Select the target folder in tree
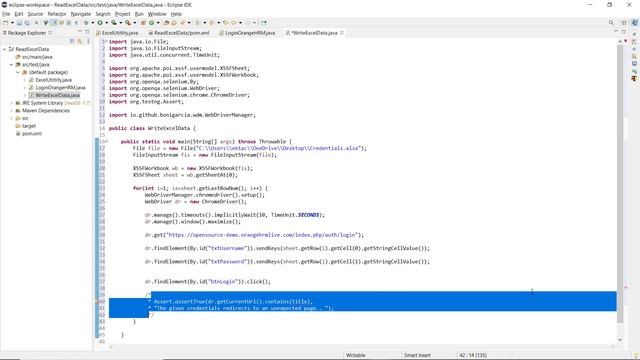 click(25, 126)
